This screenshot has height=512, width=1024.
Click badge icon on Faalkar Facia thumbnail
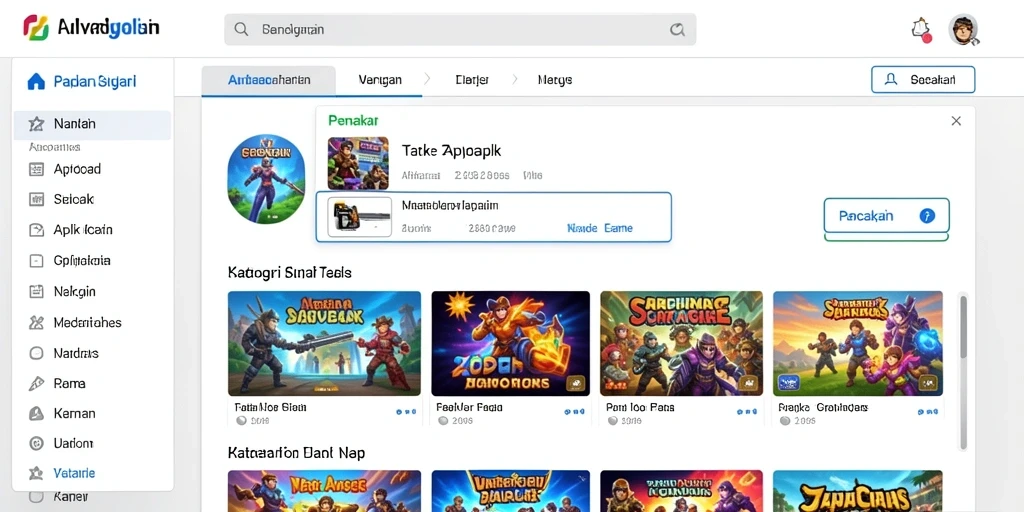click(x=575, y=383)
